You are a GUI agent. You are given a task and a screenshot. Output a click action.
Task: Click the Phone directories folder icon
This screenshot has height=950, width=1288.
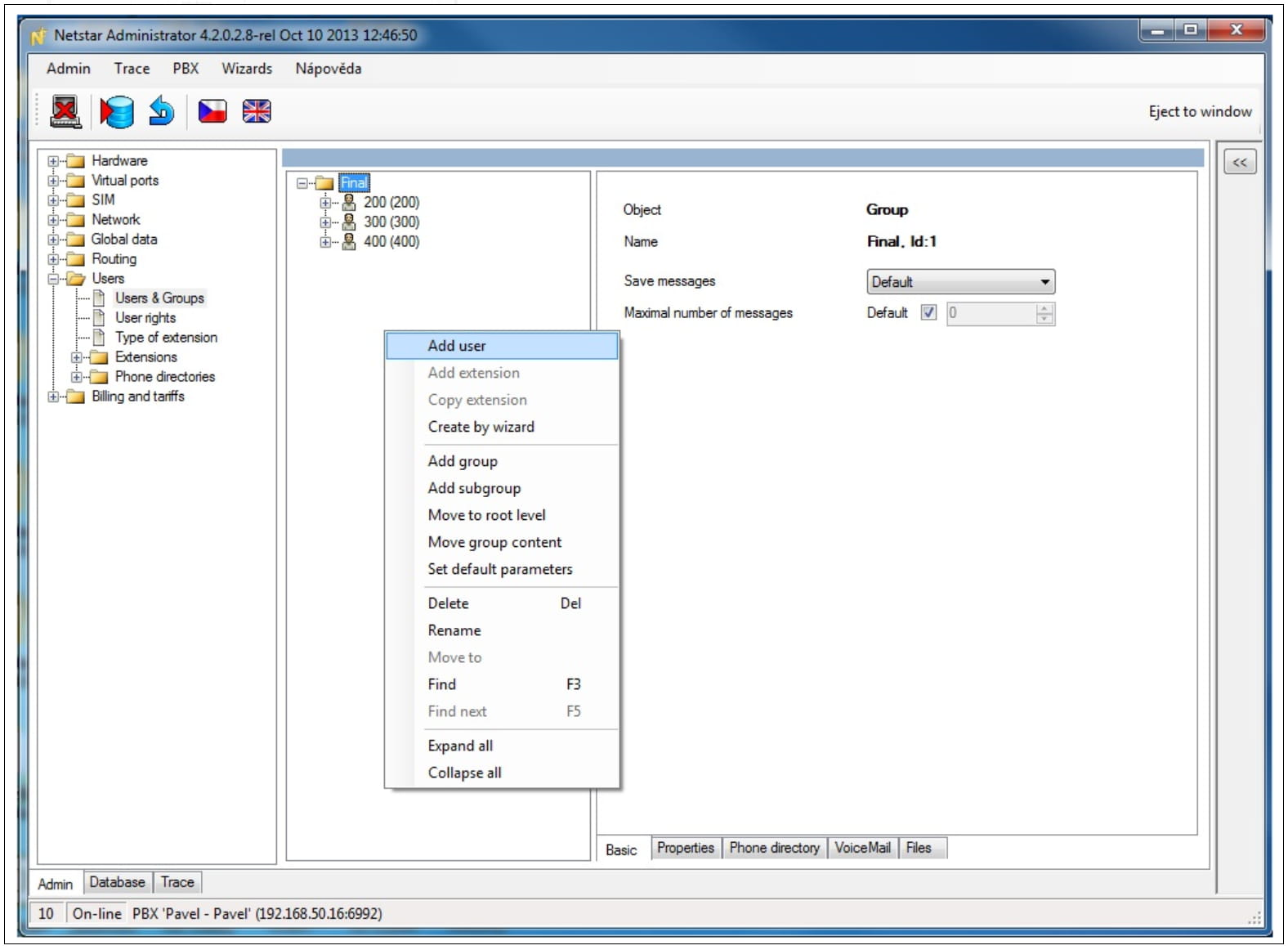coord(99,377)
